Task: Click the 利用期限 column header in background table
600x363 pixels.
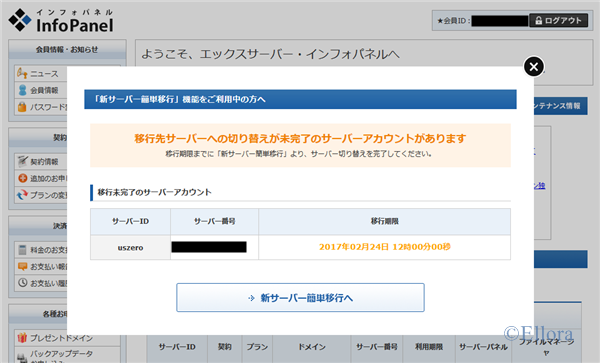Action: [x=429, y=347]
